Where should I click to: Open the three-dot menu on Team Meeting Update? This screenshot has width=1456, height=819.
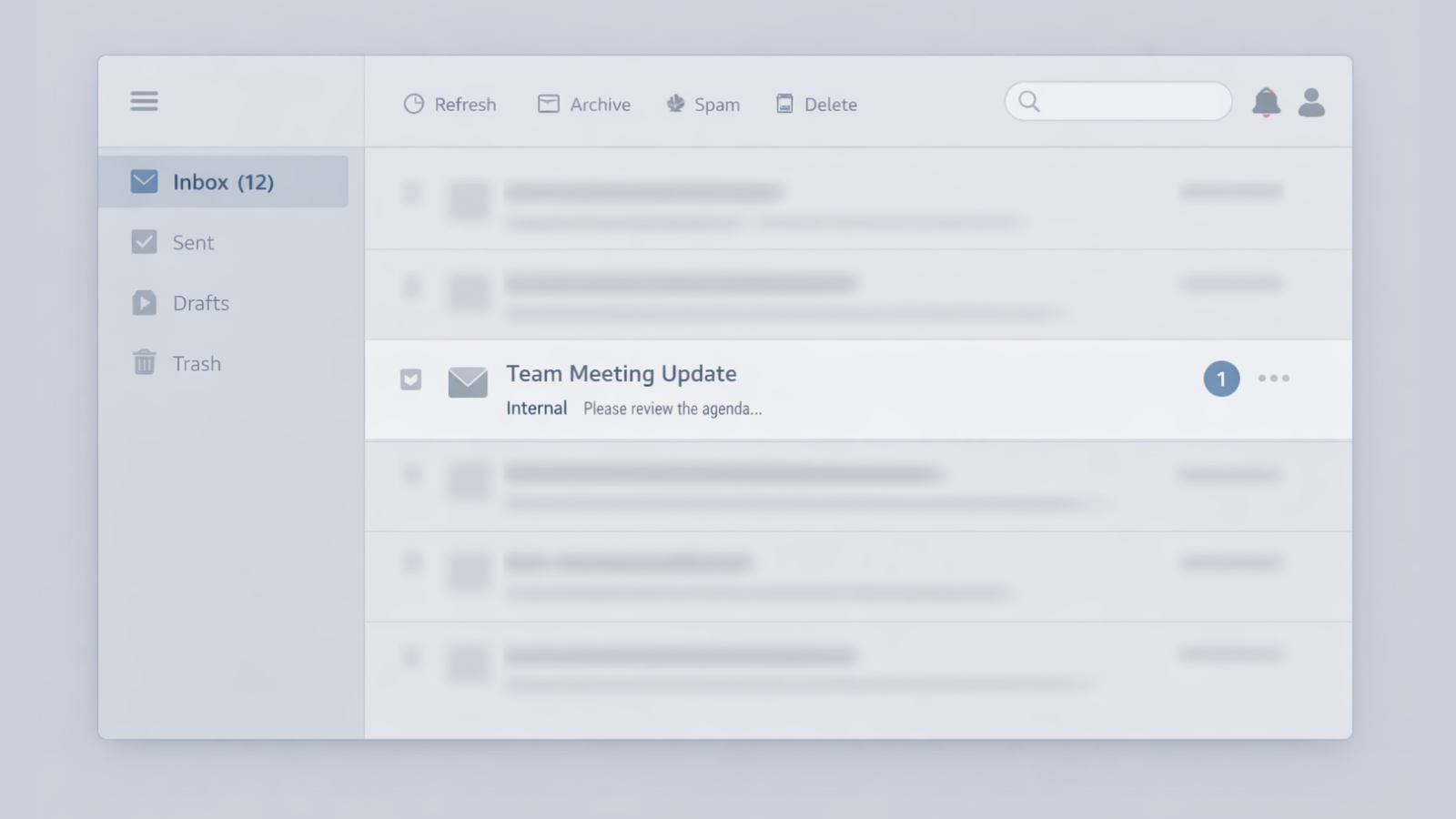tap(1274, 378)
